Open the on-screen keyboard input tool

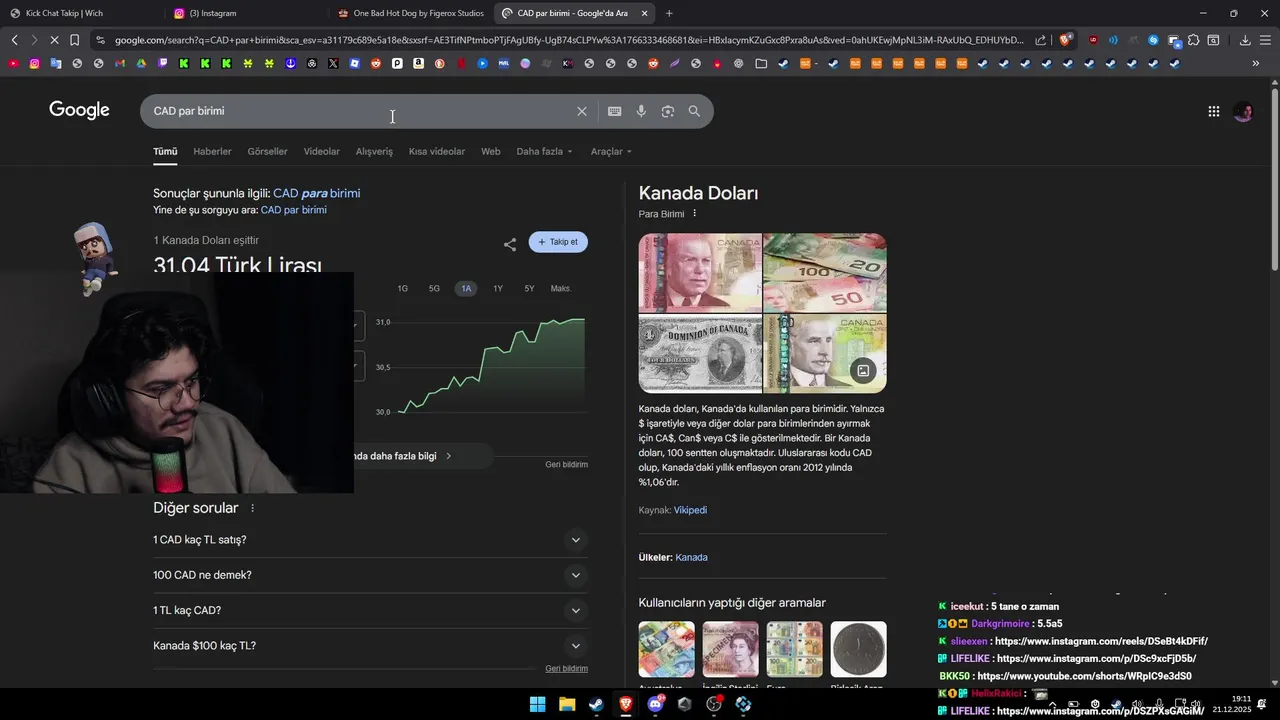coord(614,111)
